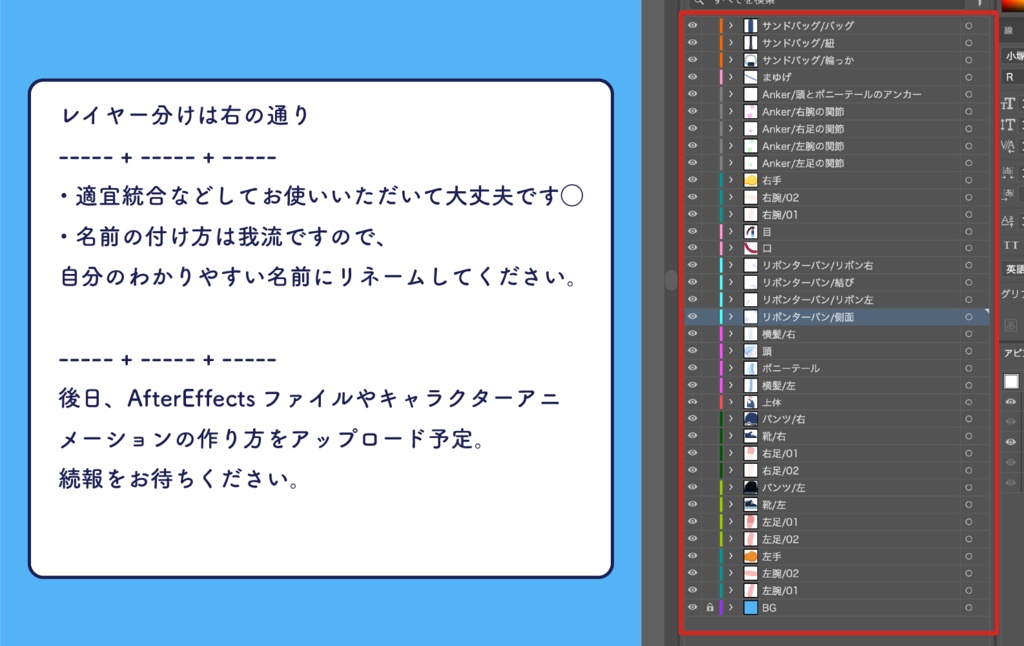Expand the 左足/01 layer
The width and height of the screenshot is (1024, 646).
coord(731,522)
